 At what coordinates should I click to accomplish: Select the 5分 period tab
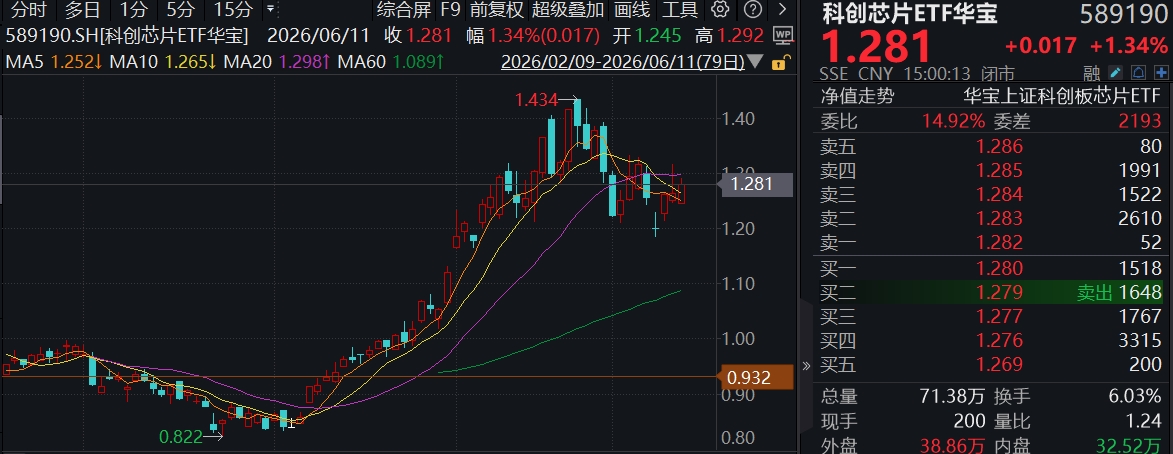click(180, 10)
